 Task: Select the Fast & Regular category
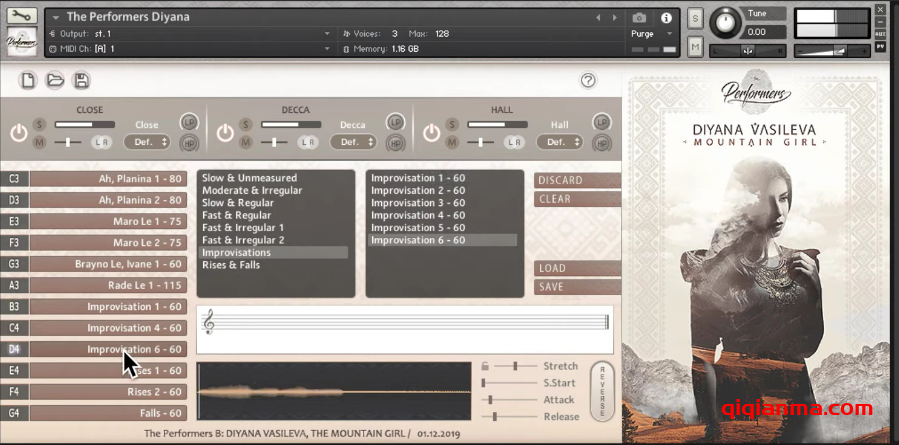pos(237,215)
